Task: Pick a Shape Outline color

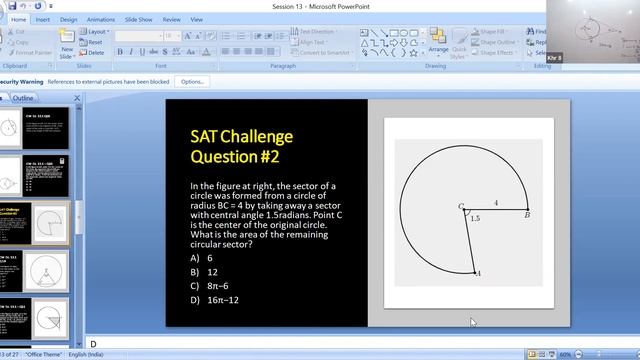Action: [x=494, y=42]
